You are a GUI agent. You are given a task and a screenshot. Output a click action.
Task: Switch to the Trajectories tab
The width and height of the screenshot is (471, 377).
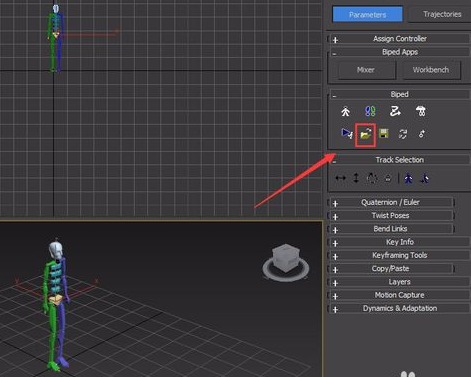(442, 14)
